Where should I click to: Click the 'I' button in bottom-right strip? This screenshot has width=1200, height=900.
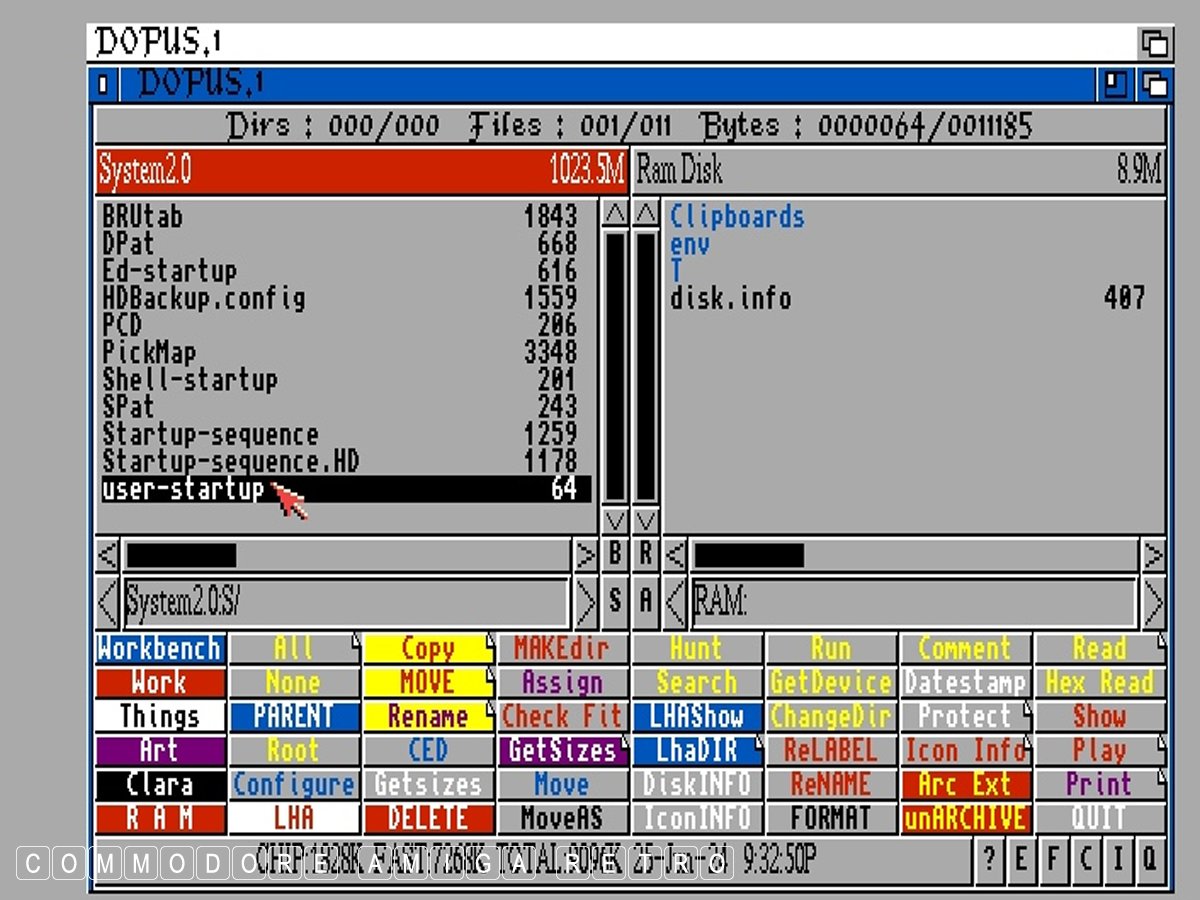click(1117, 860)
